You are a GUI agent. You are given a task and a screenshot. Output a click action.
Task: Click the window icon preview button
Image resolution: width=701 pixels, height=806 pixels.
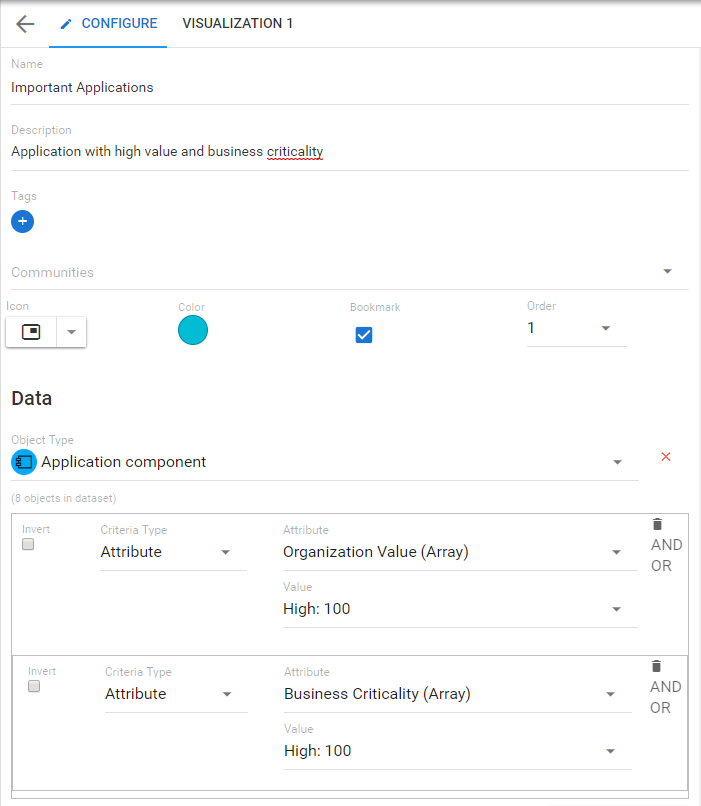pos(31,332)
